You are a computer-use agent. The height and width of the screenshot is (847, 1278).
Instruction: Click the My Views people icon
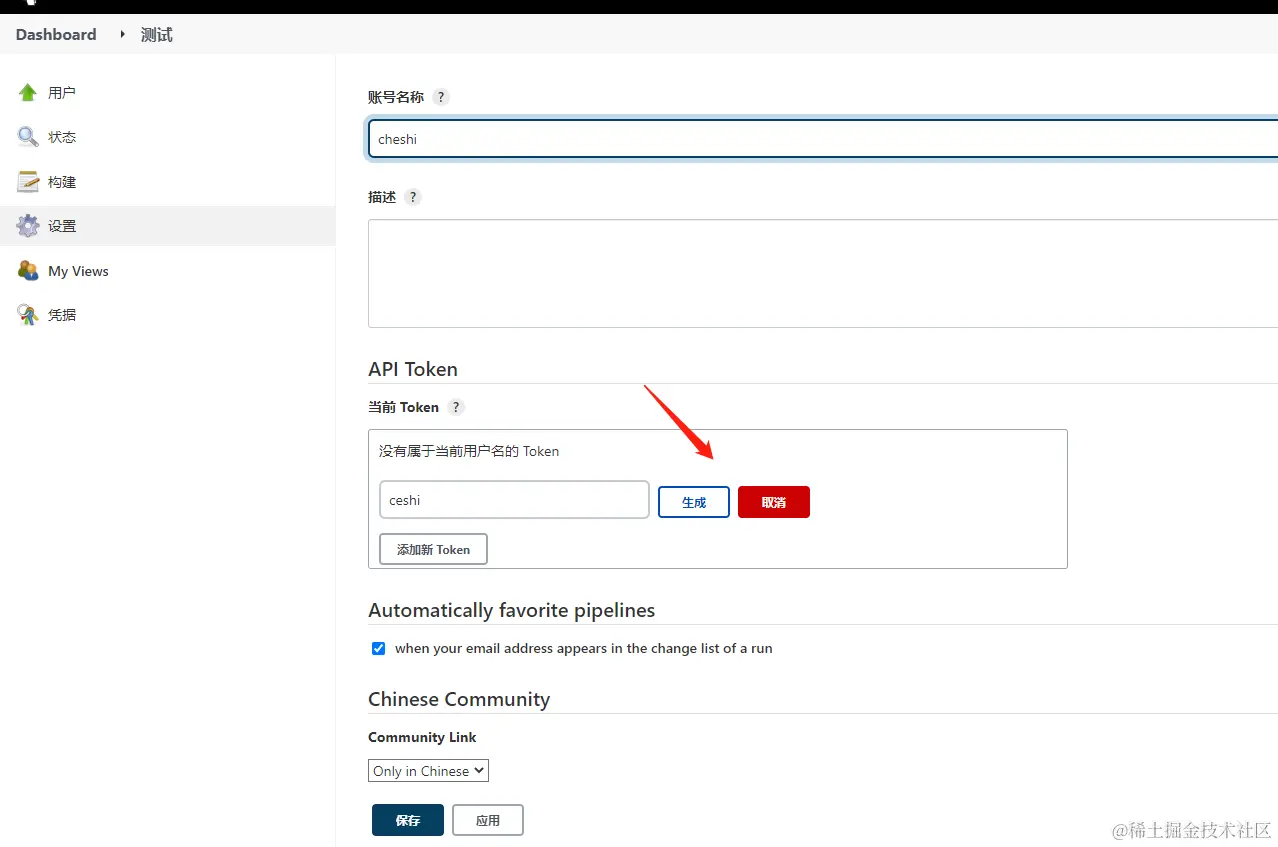28,271
